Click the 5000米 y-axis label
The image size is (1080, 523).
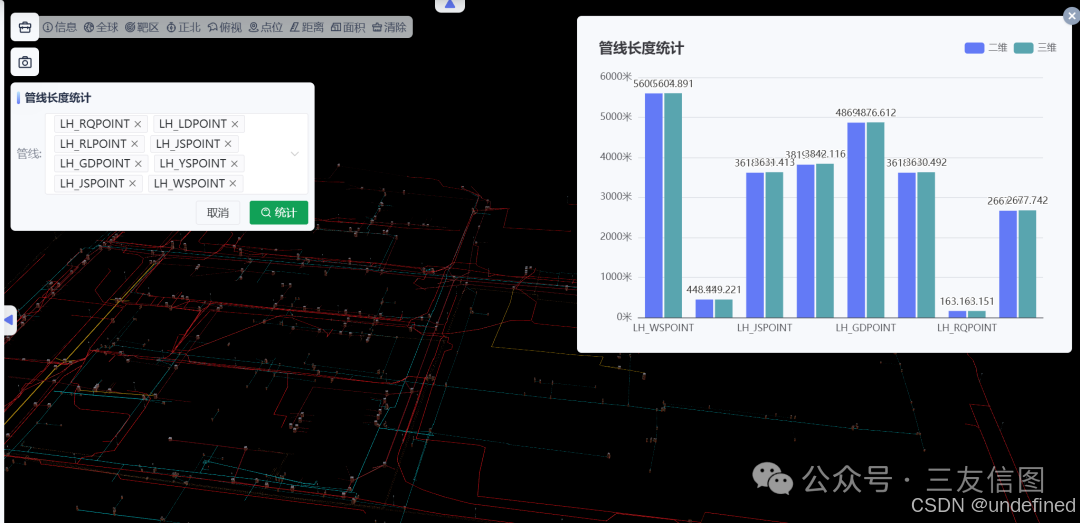[616, 116]
